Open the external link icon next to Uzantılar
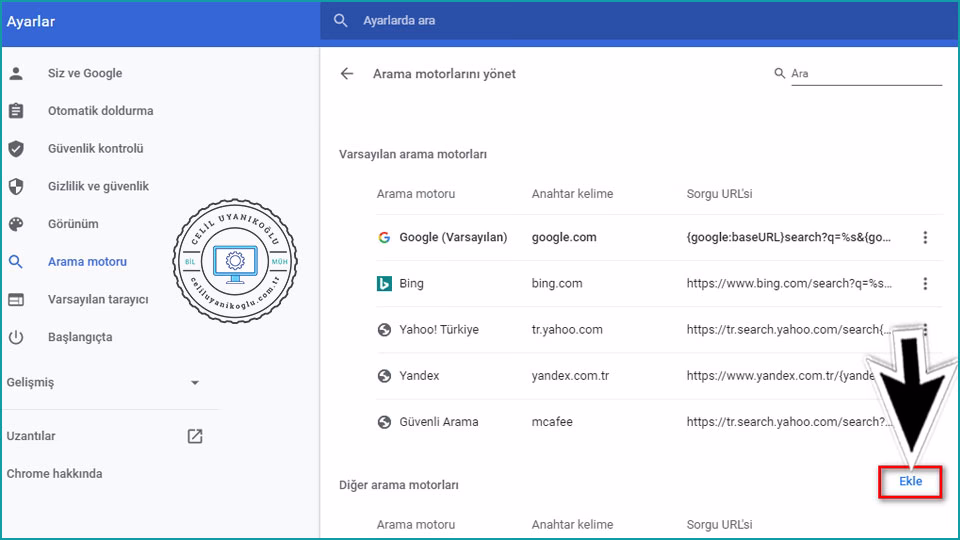This screenshot has width=960, height=540. coord(195,436)
